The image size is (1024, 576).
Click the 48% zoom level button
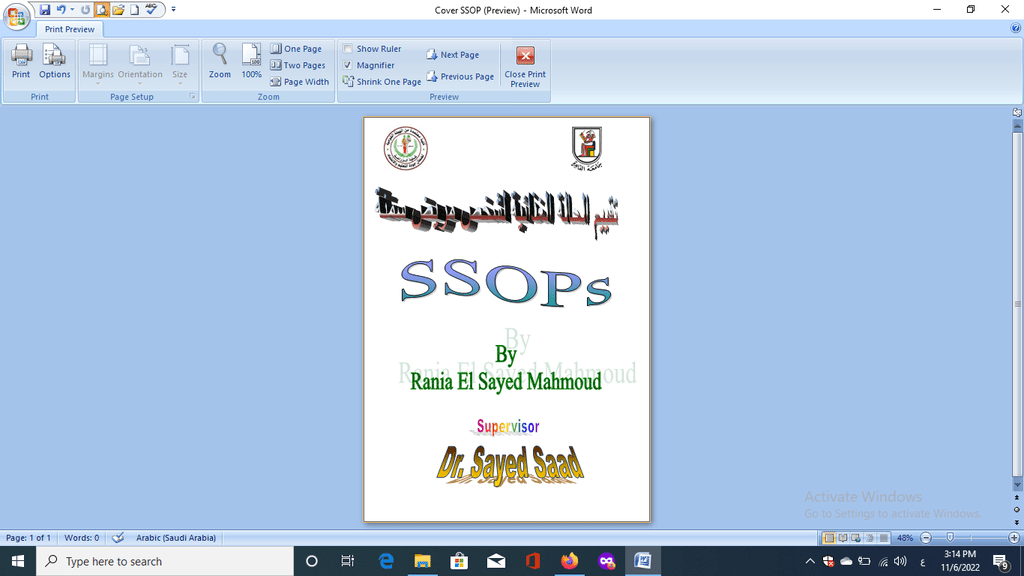[904, 538]
